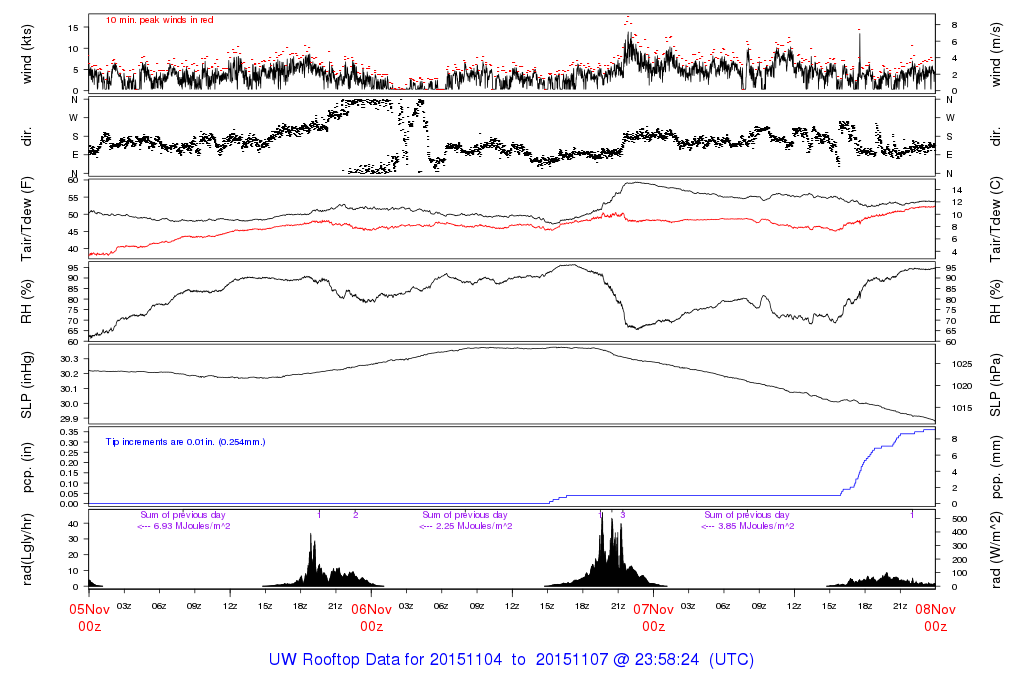Image resolution: width=1024 pixels, height=700 pixels.
Task: Click the 'Tair/Tdew (F)' left axis label
Action: tap(27, 219)
